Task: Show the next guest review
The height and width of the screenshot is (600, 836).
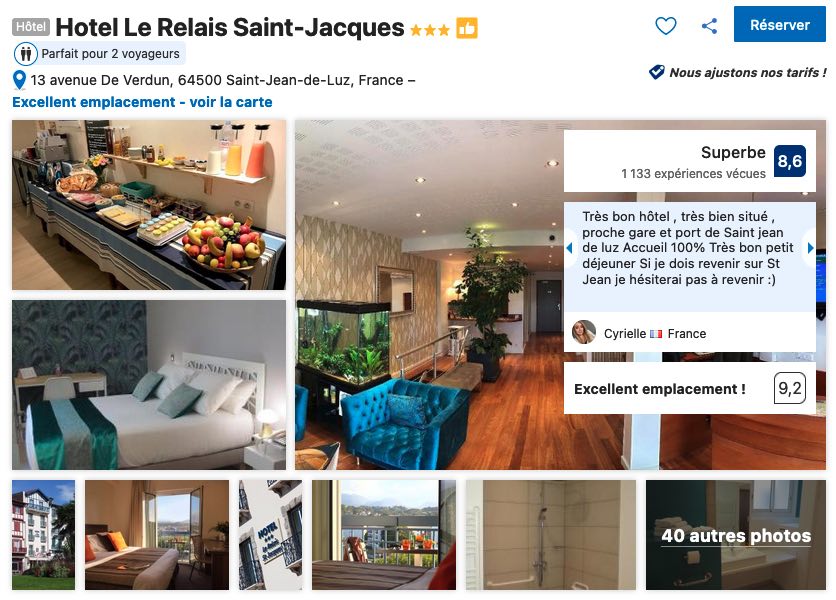Action: pyautogui.click(x=810, y=247)
